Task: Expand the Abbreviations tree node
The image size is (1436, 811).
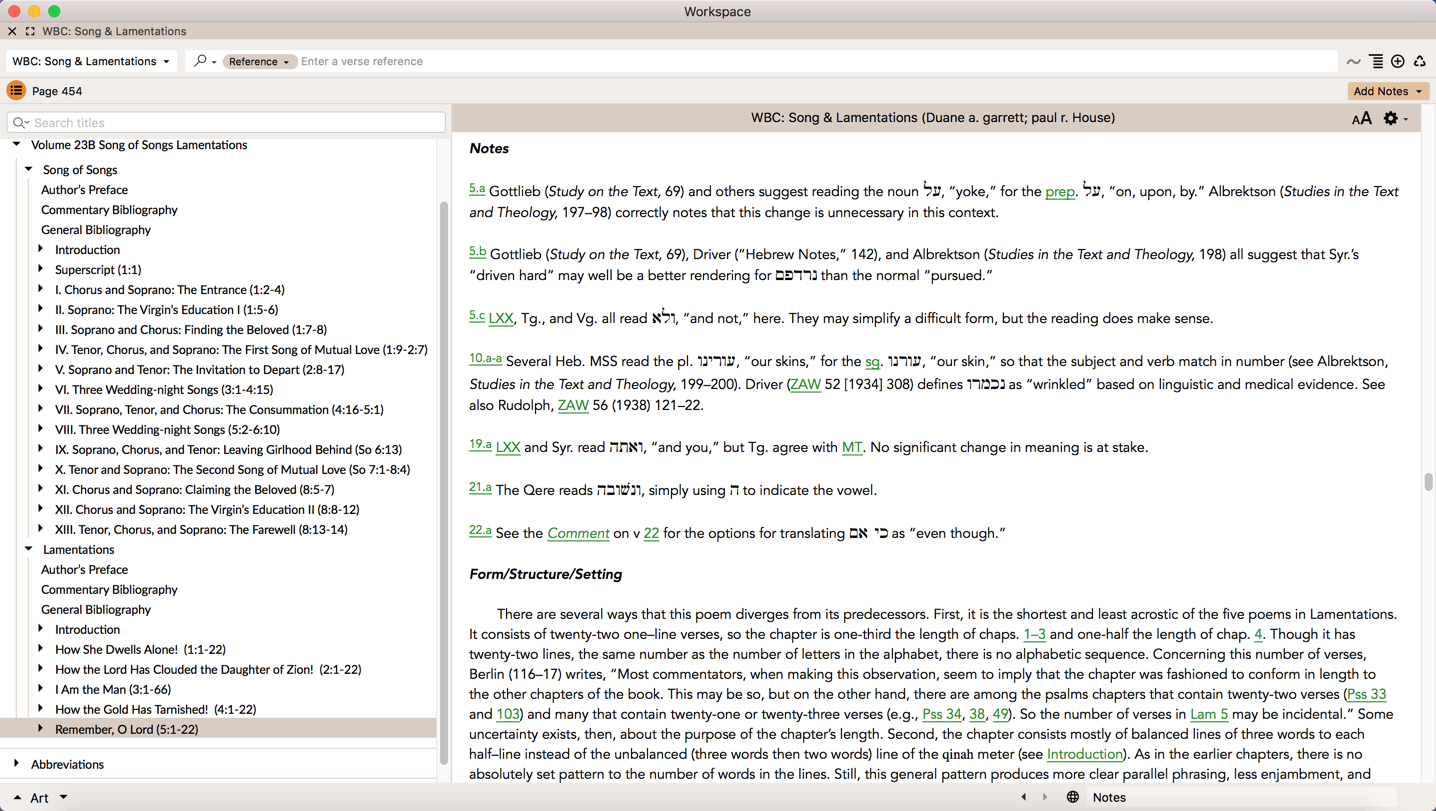Action: pos(17,764)
